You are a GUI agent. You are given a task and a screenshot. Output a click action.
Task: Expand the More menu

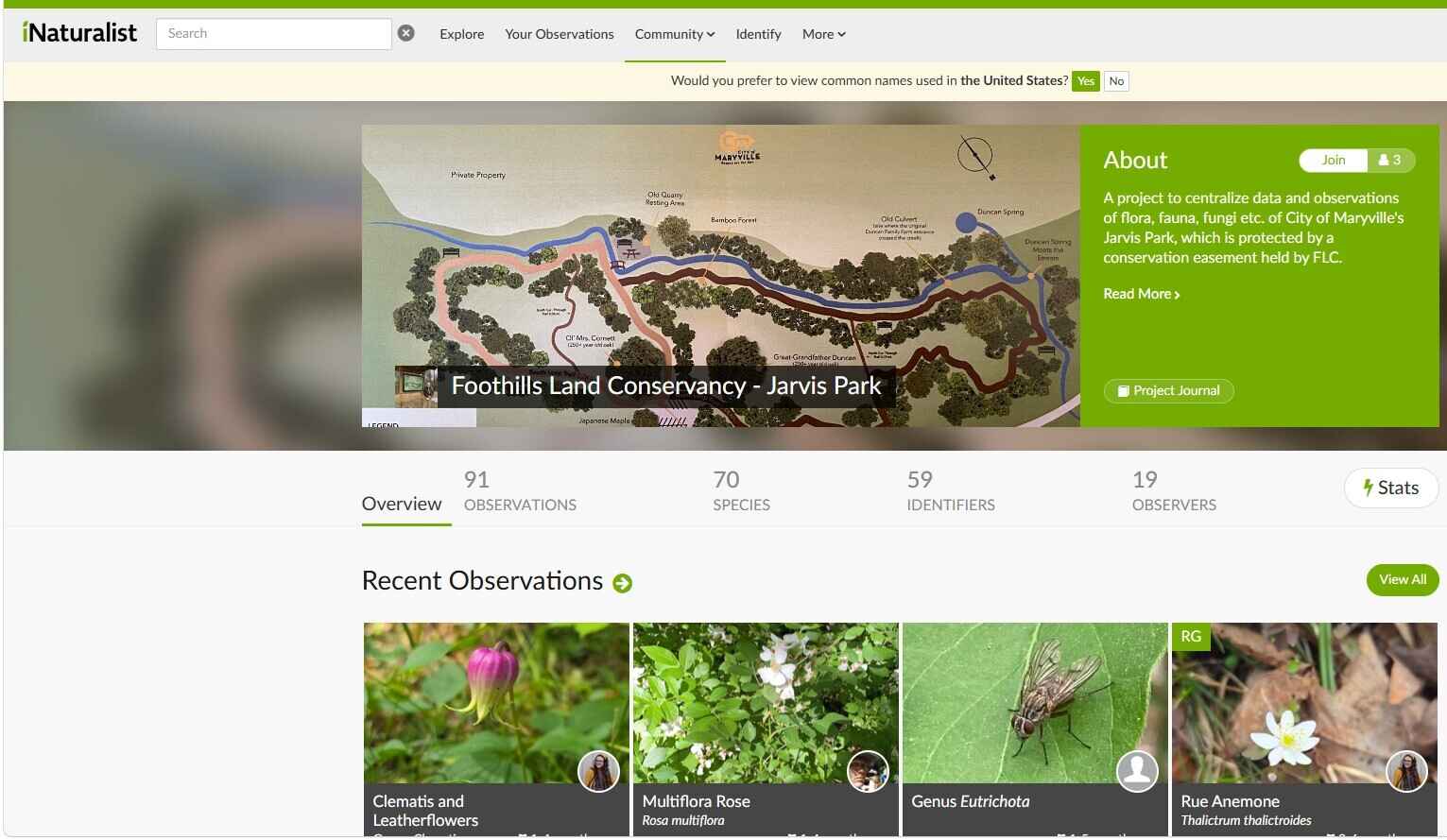coord(824,34)
